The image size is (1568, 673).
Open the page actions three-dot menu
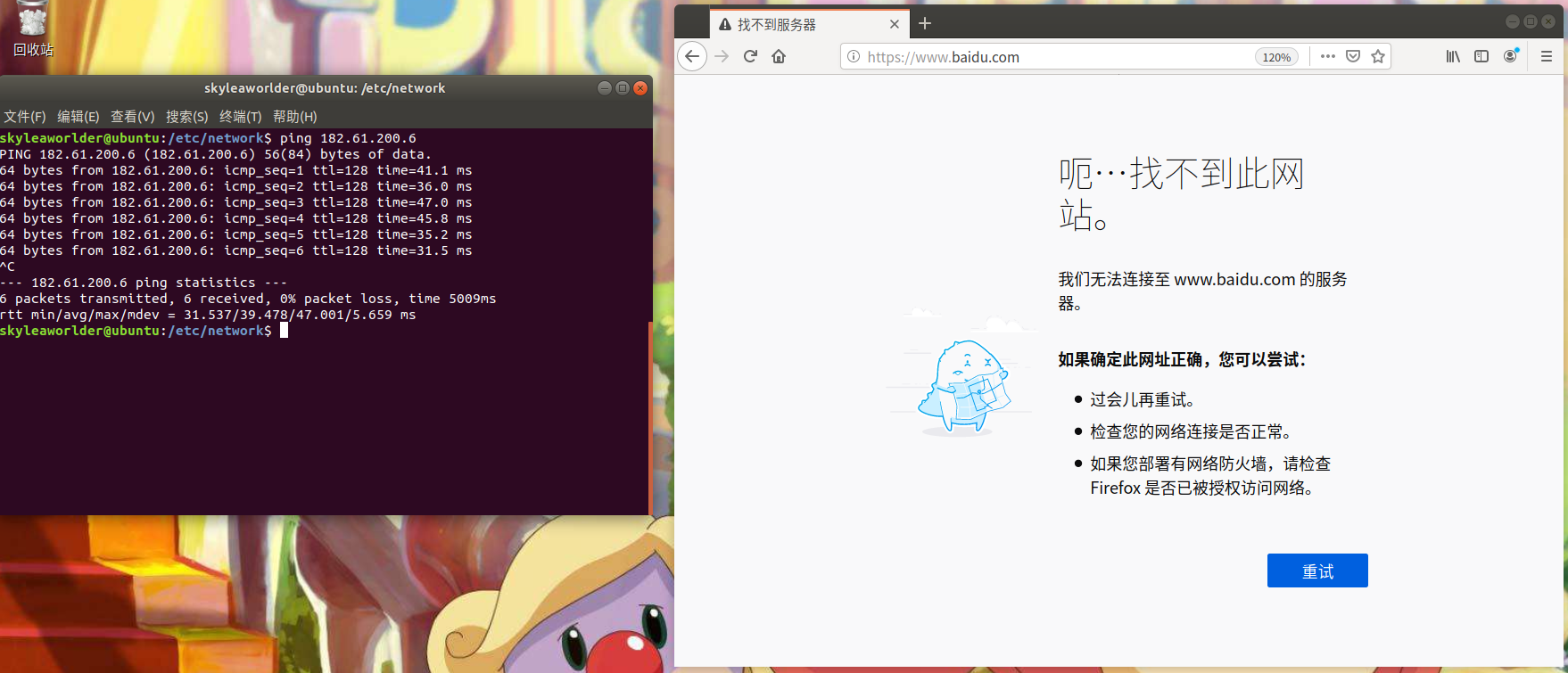point(1328,56)
